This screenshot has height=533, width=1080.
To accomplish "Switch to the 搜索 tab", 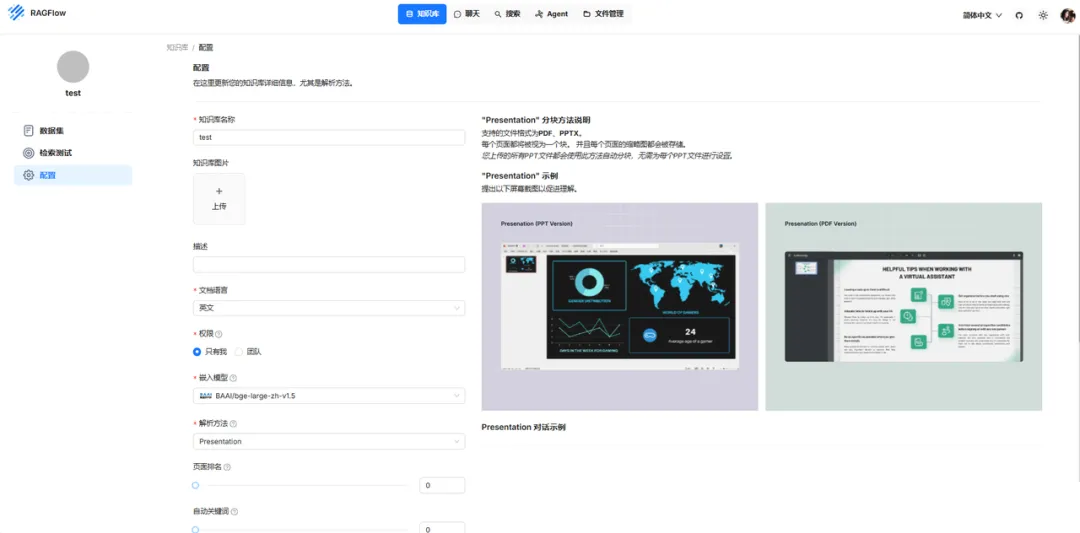I will tap(507, 14).
